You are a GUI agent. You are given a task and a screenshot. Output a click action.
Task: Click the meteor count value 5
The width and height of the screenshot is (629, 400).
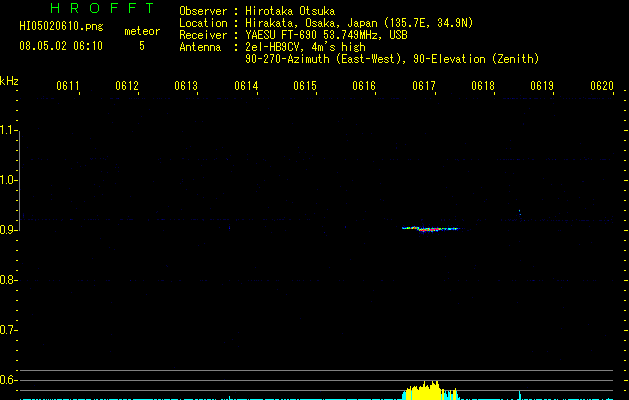(142, 46)
